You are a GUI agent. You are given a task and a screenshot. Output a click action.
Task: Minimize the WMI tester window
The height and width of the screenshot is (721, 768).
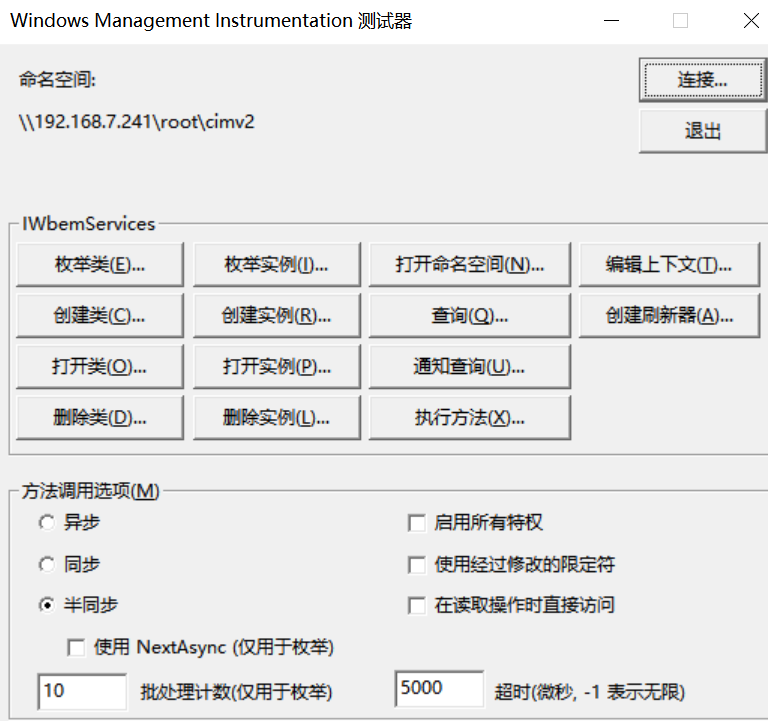coord(611,21)
